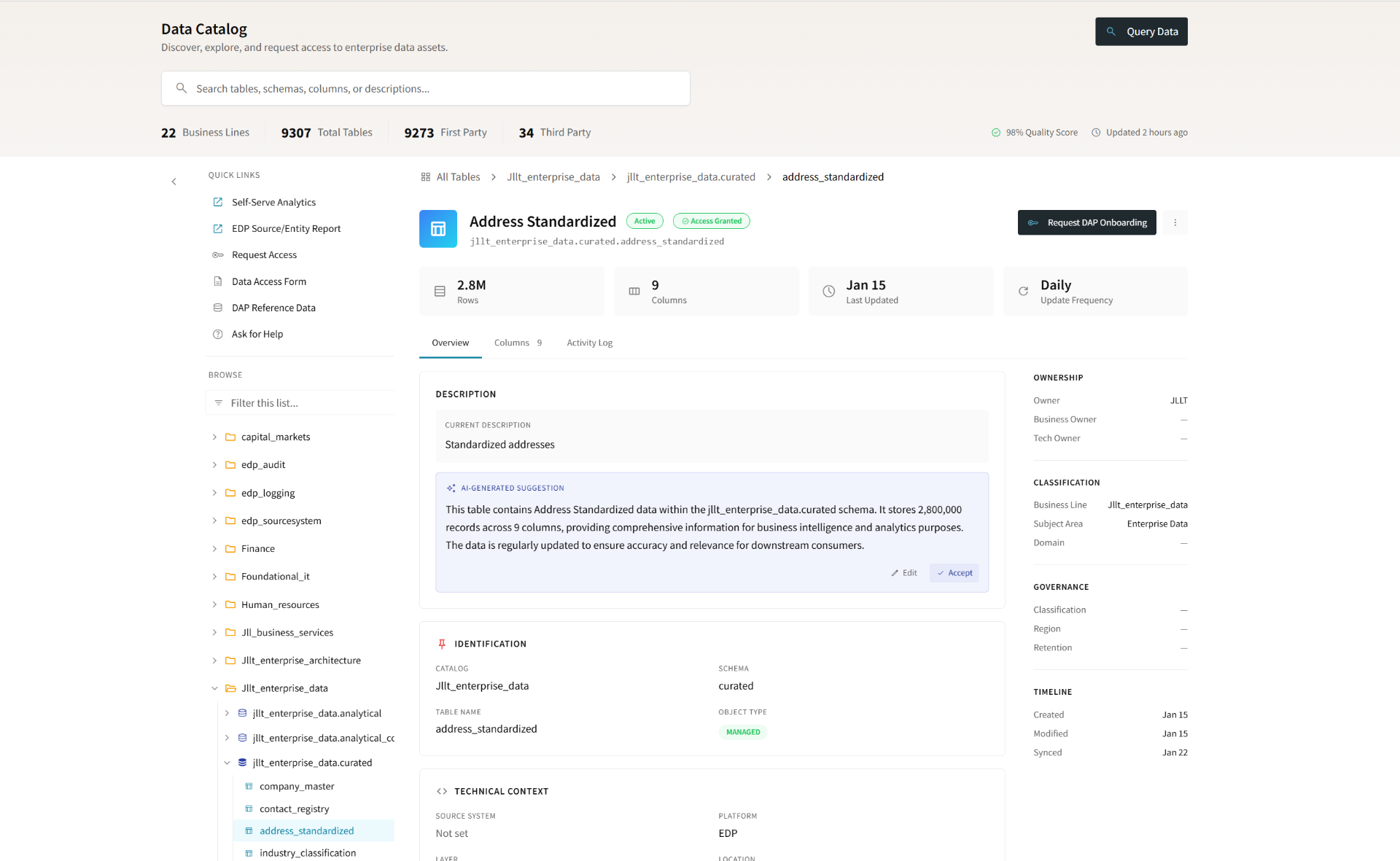Click the company_master table icon
This screenshot has height=861, width=1400.
(x=249, y=786)
